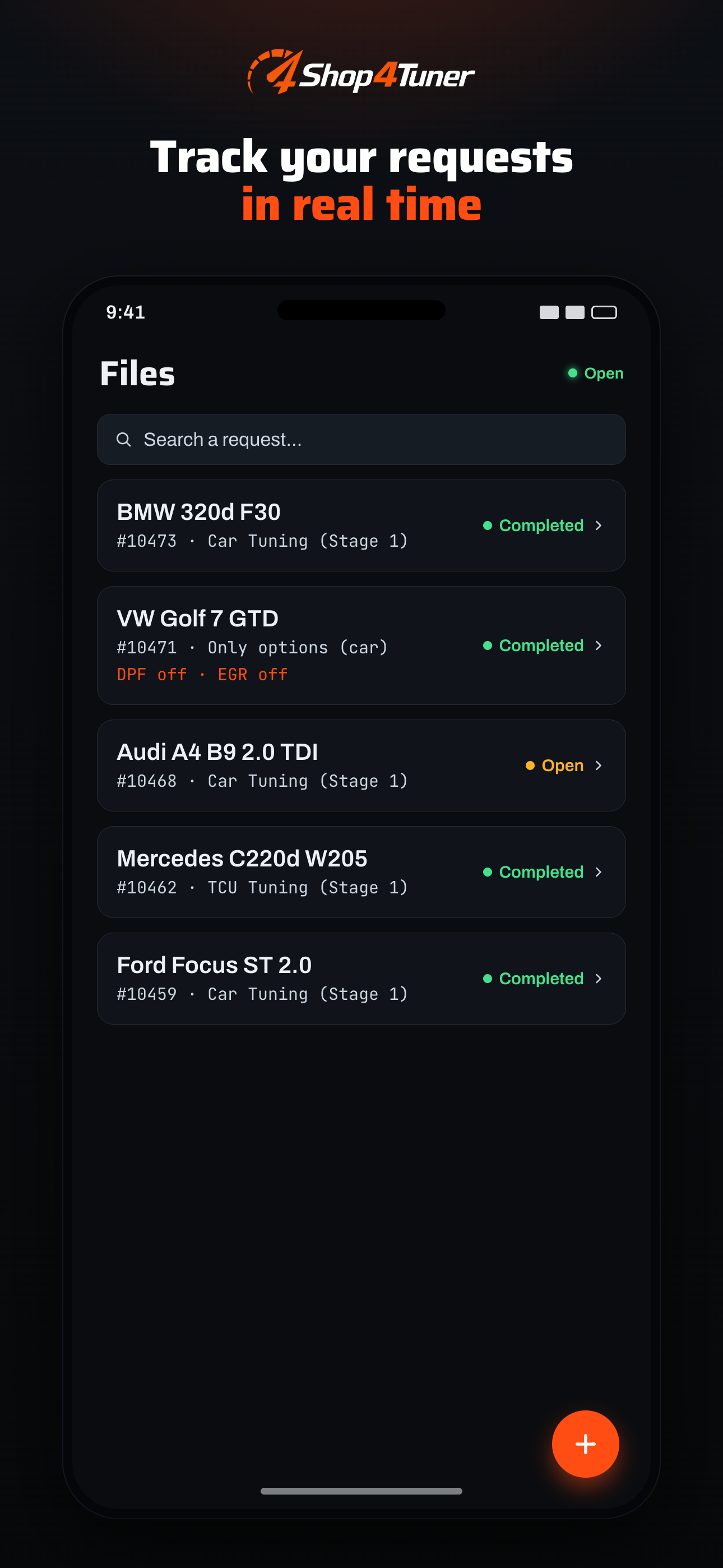Click the Shop4Tuner logo
Screen dimensions: 723x1568
[361, 72]
